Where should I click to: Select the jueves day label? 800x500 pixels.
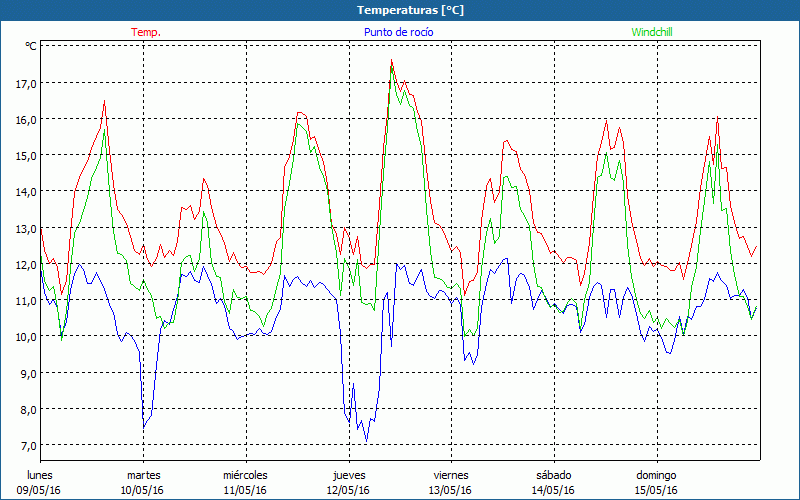(347, 474)
